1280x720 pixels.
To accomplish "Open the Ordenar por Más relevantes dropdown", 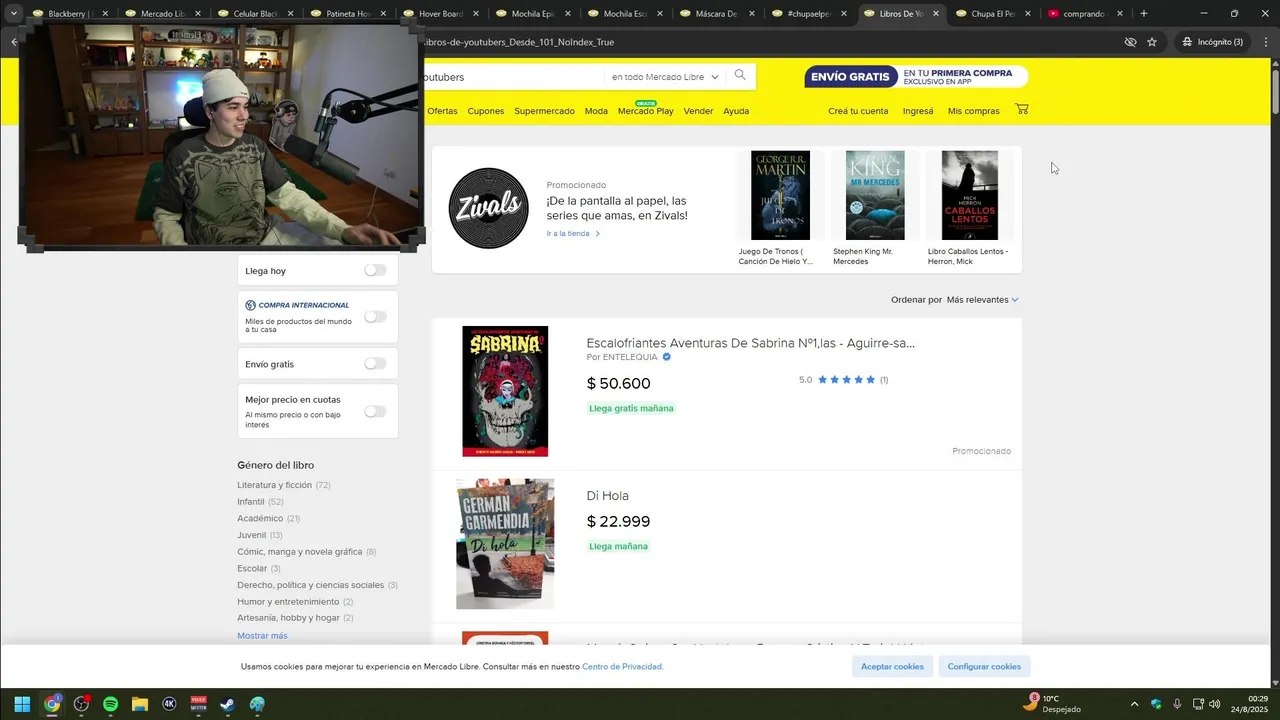I will point(982,300).
